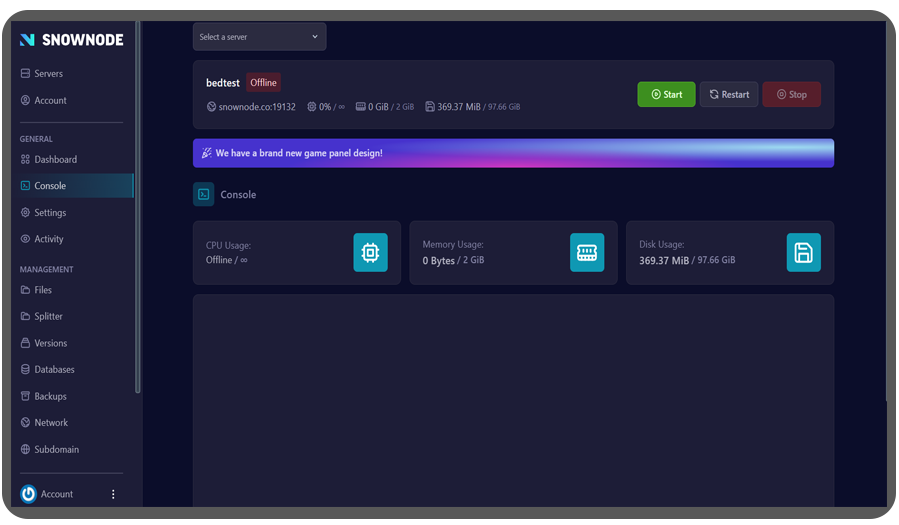Image resolution: width=899 pixels, height=525 pixels.
Task: Click the address icon before snownode.co
Action: point(211,107)
